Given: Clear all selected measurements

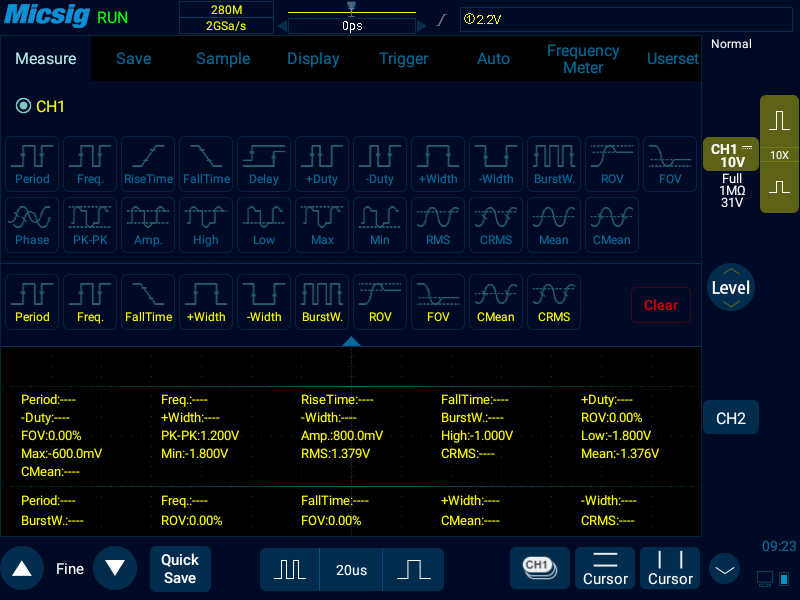Looking at the screenshot, I should pos(660,305).
